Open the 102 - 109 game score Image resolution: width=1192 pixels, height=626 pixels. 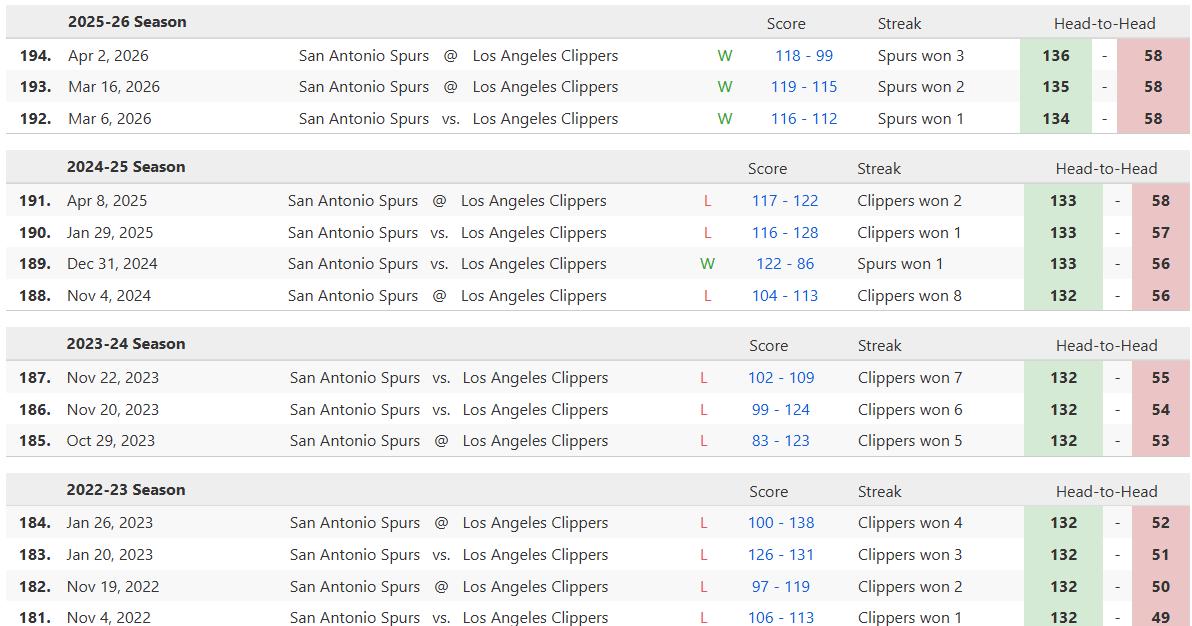pyautogui.click(x=780, y=378)
